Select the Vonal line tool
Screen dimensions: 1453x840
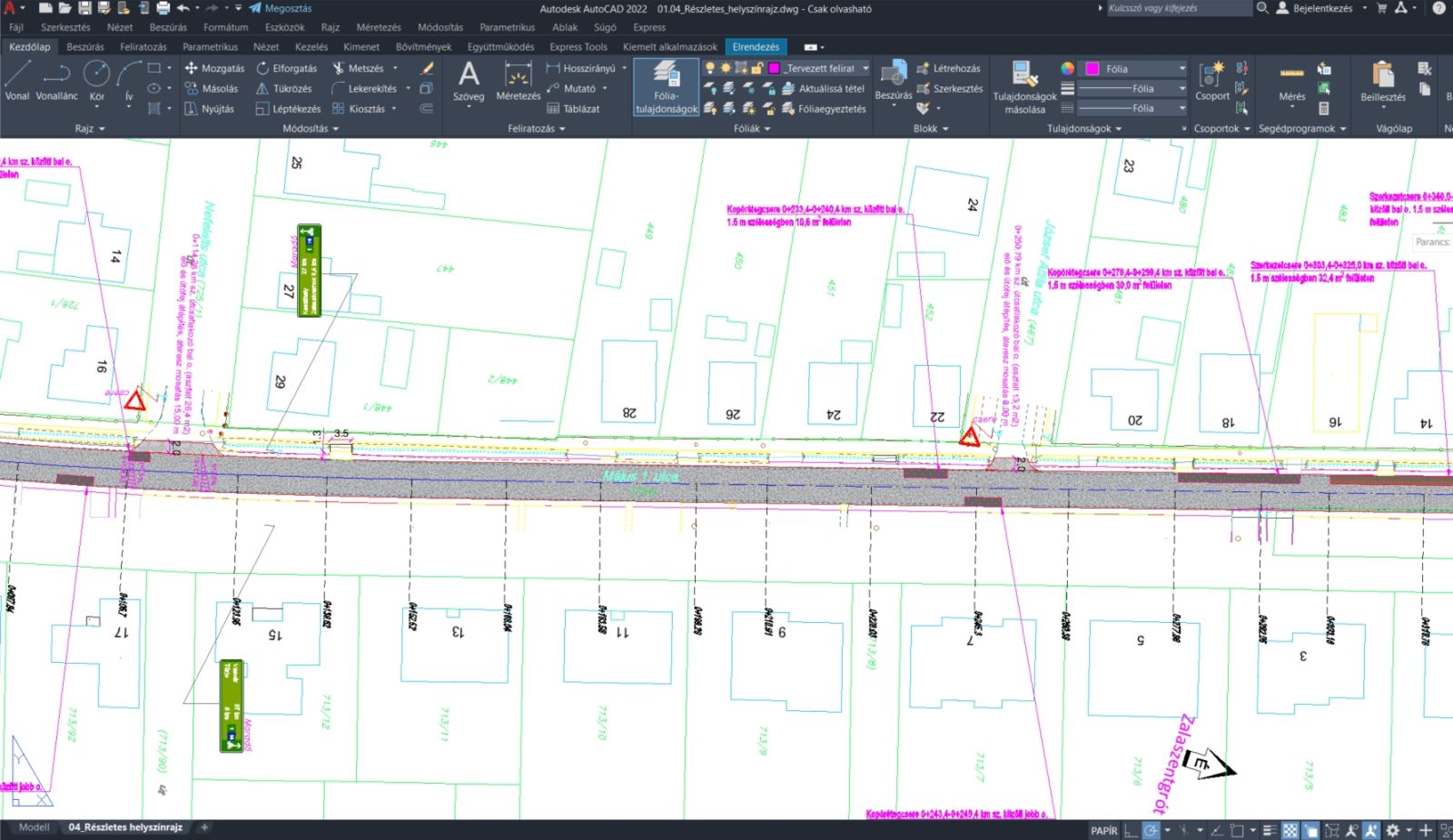pyautogui.click(x=17, y=80)
